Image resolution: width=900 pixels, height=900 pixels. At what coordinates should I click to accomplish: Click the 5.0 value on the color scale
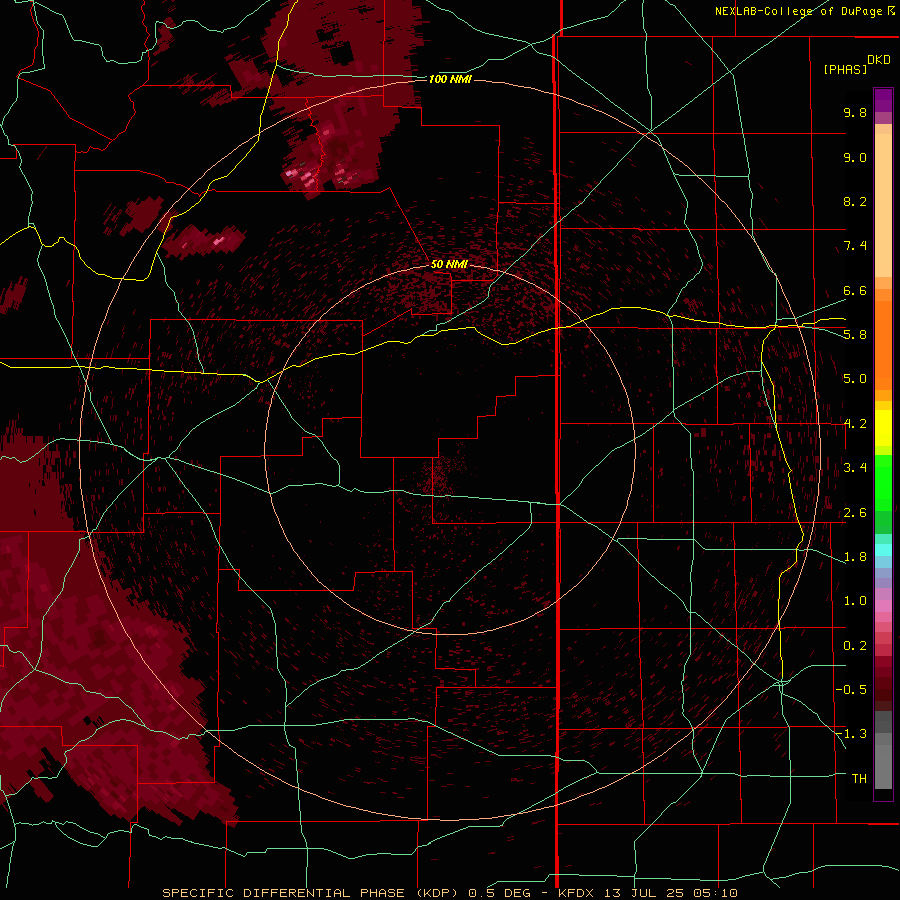855,379
